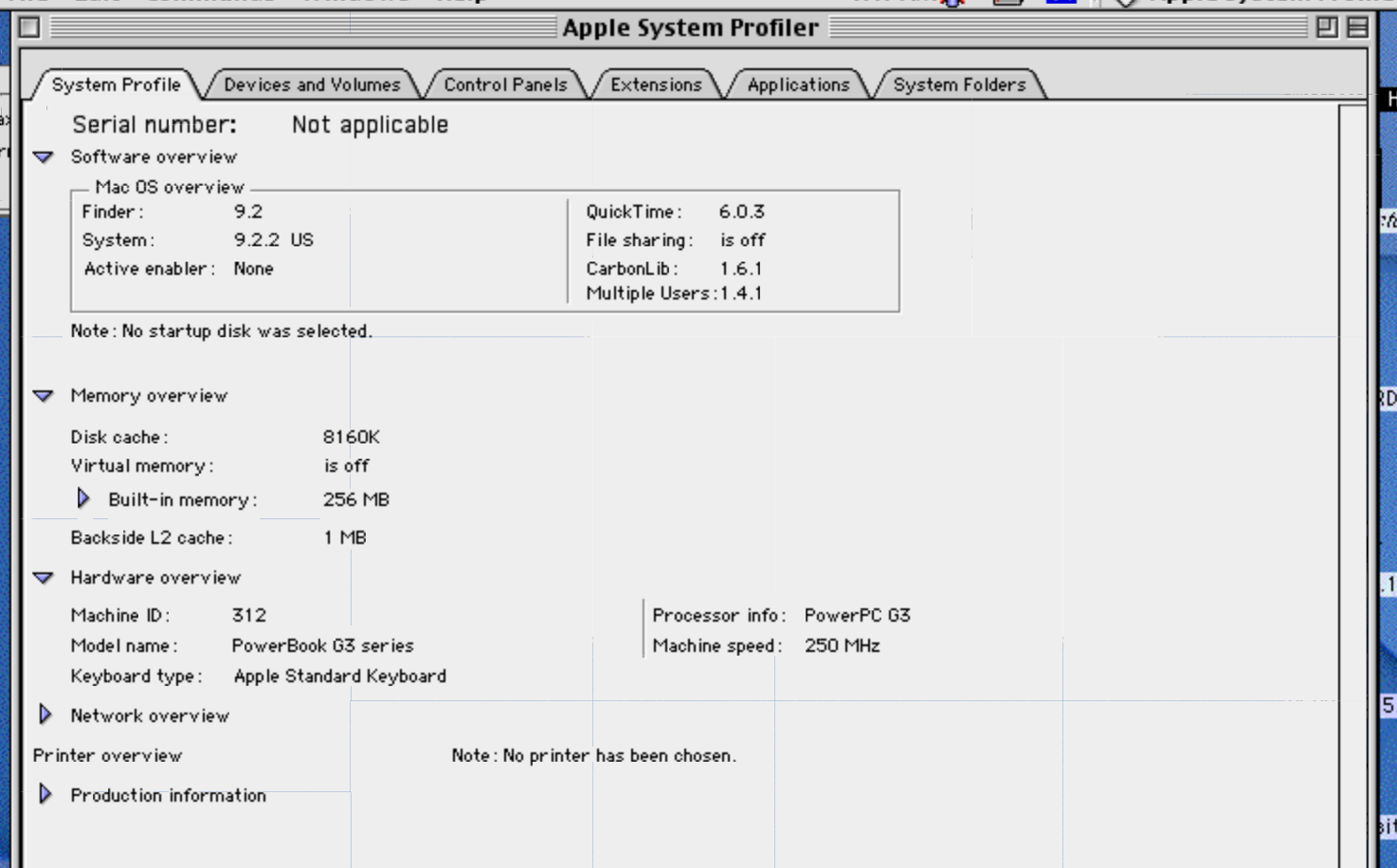The image size is (1397, 868).
Task: Click the window zoom box
Action: point(1327,27)
